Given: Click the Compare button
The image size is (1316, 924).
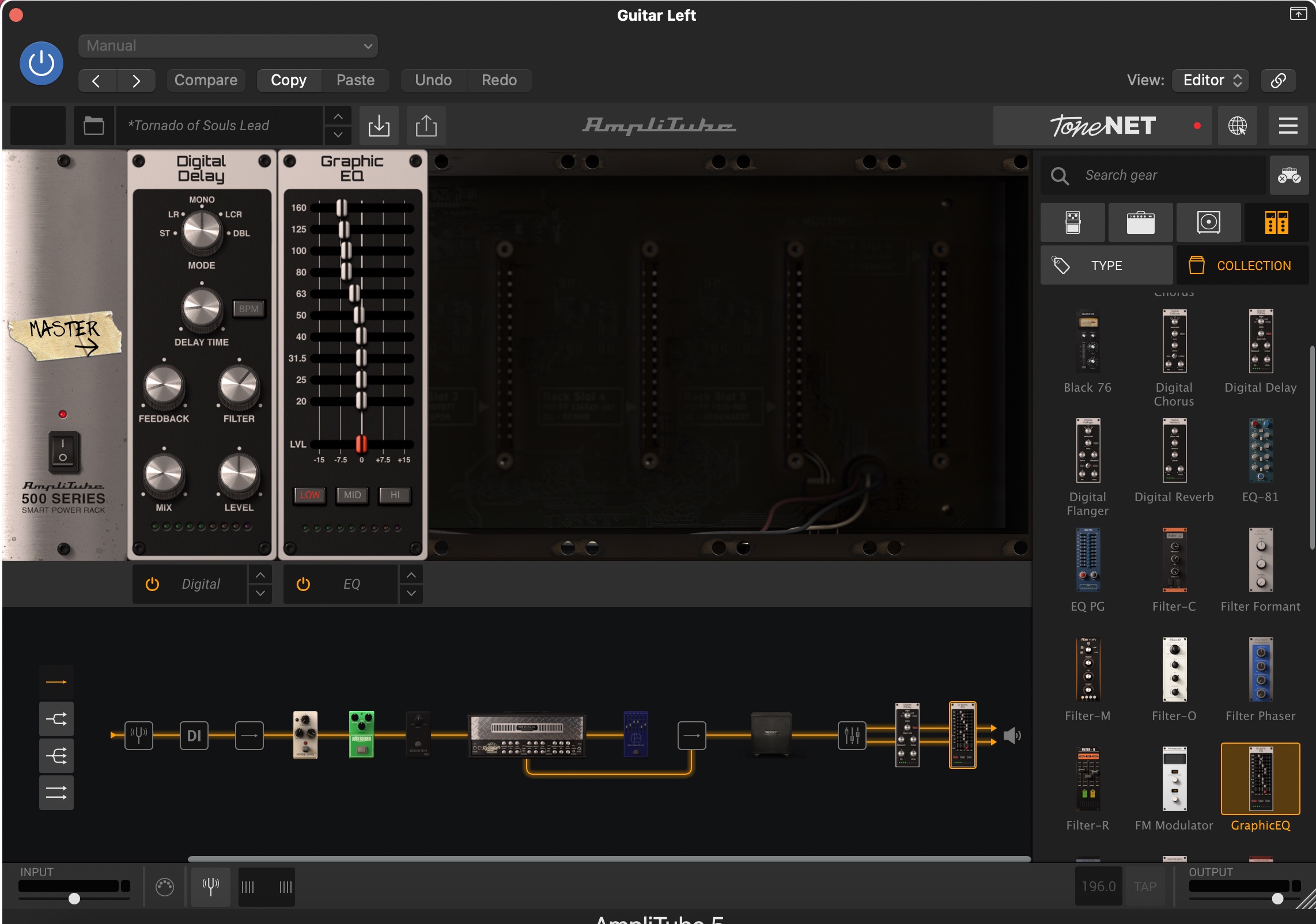Looking at the screenshot, I should coord(206,80).
